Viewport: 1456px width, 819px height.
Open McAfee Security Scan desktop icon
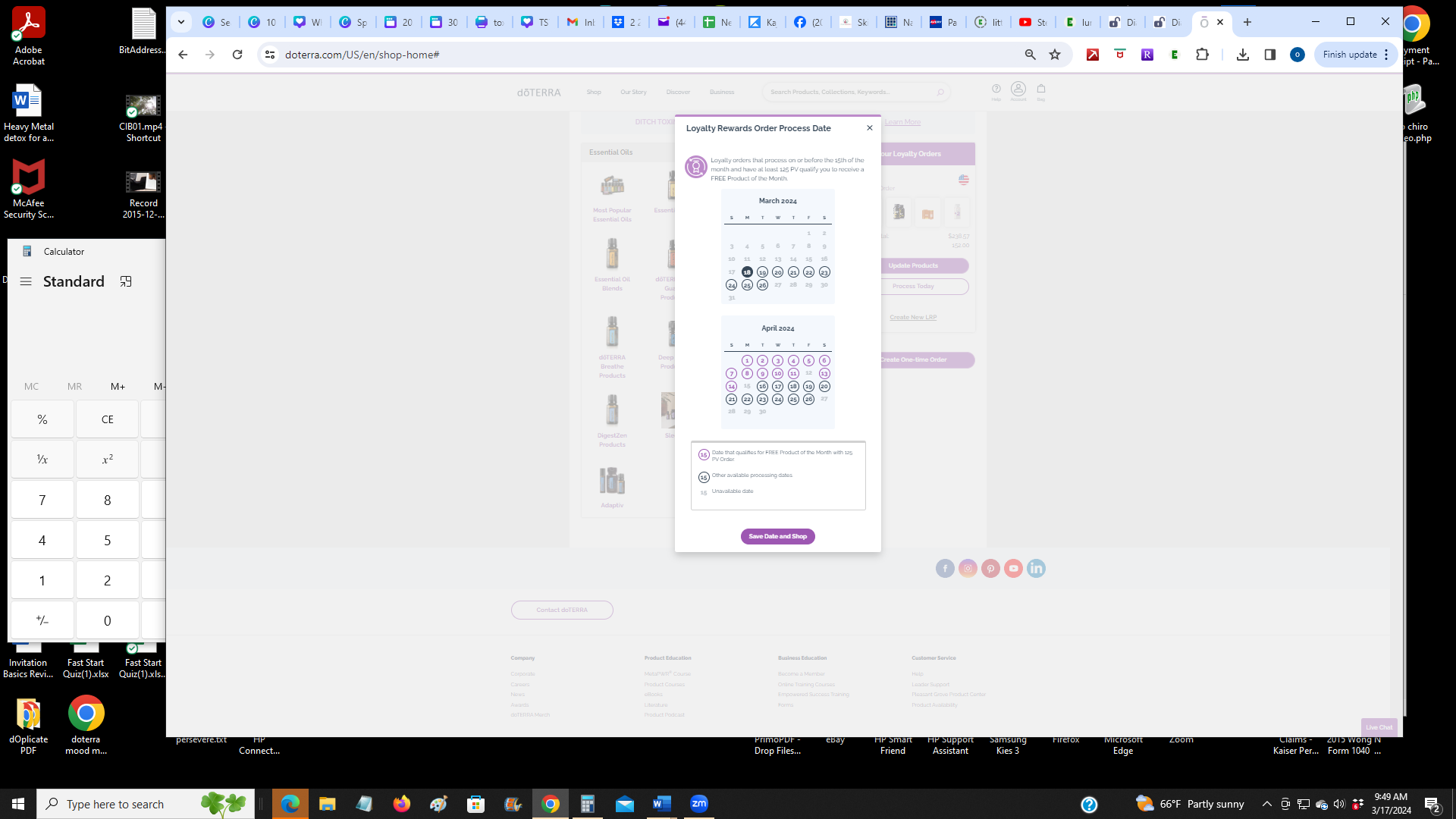click(x=29, y=190)
